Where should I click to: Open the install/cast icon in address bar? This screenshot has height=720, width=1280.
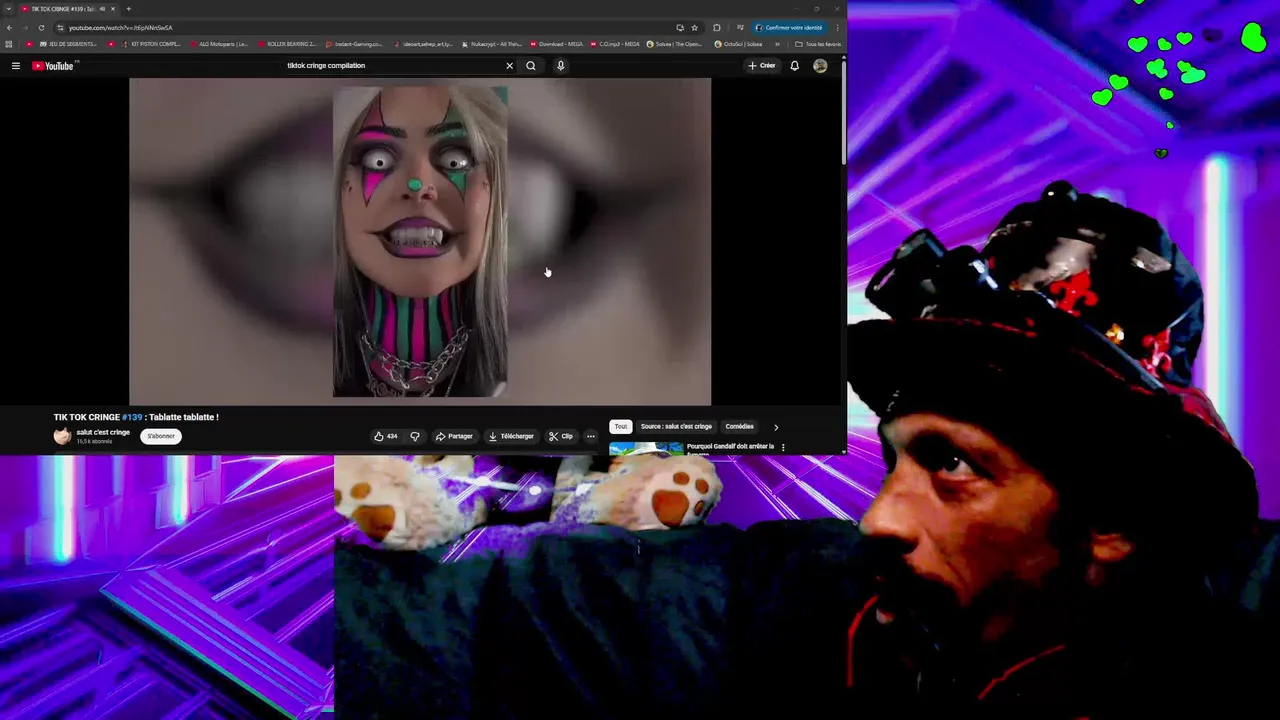pyautogui.click(x=680, y=28)
